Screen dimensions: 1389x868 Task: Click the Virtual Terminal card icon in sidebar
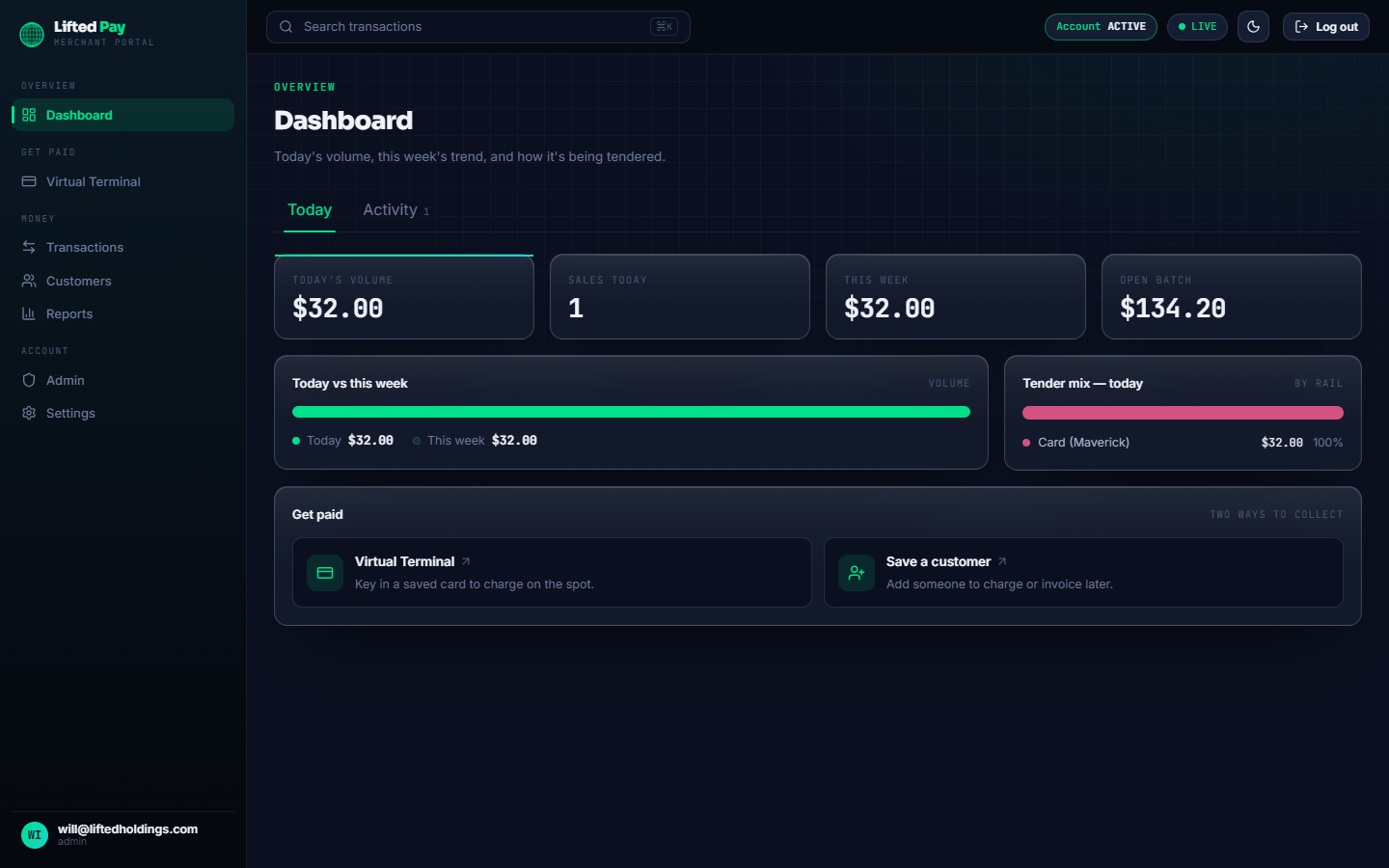click(29, 181)
